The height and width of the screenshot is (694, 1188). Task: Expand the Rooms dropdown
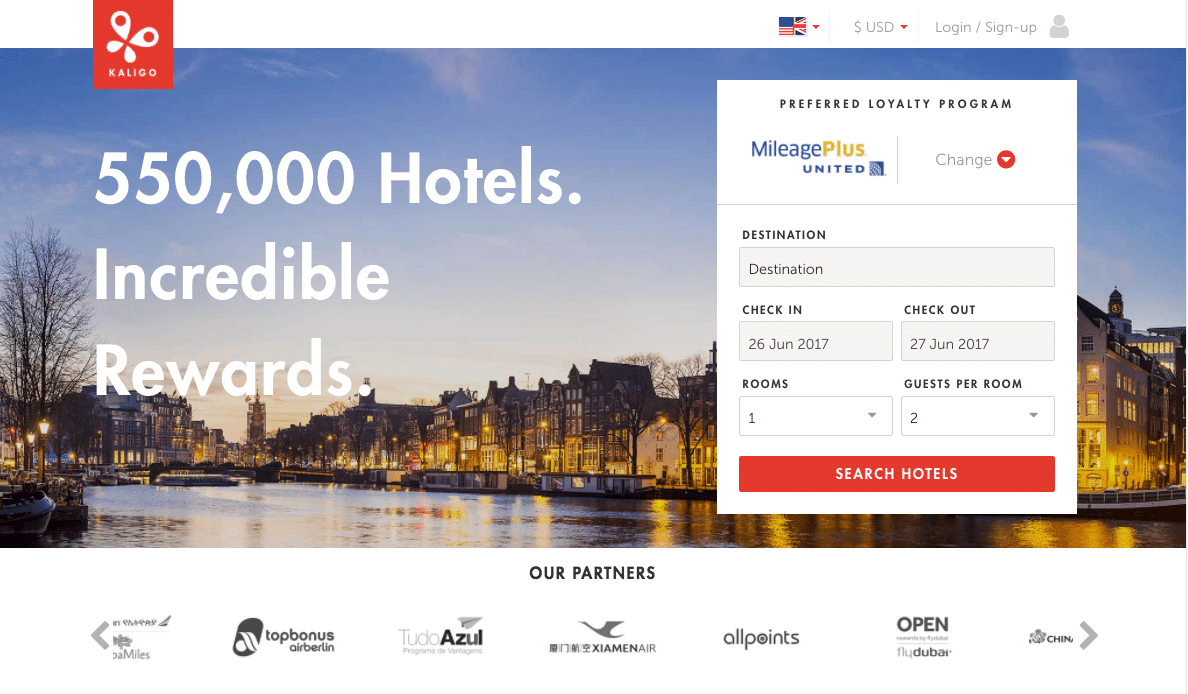[815, 416]
